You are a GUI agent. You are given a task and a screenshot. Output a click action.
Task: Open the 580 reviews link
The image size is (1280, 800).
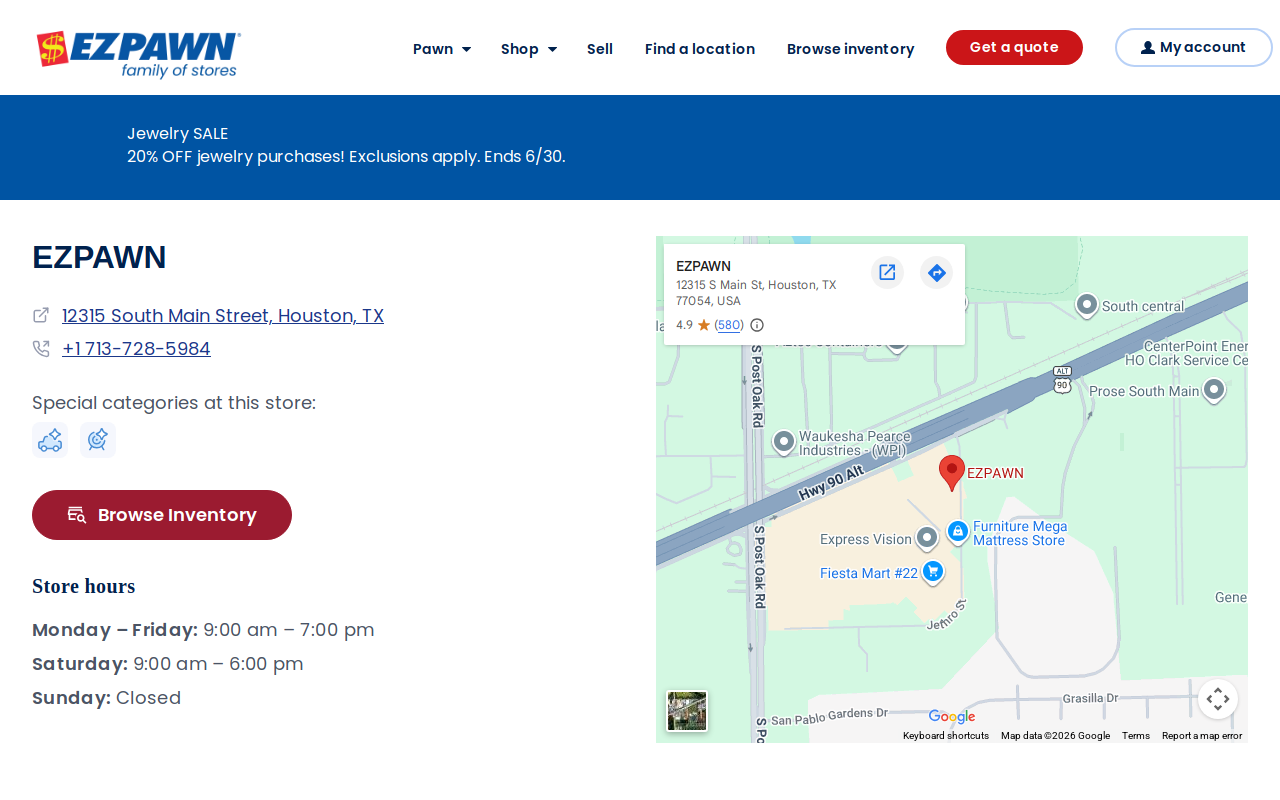(730, 325)
